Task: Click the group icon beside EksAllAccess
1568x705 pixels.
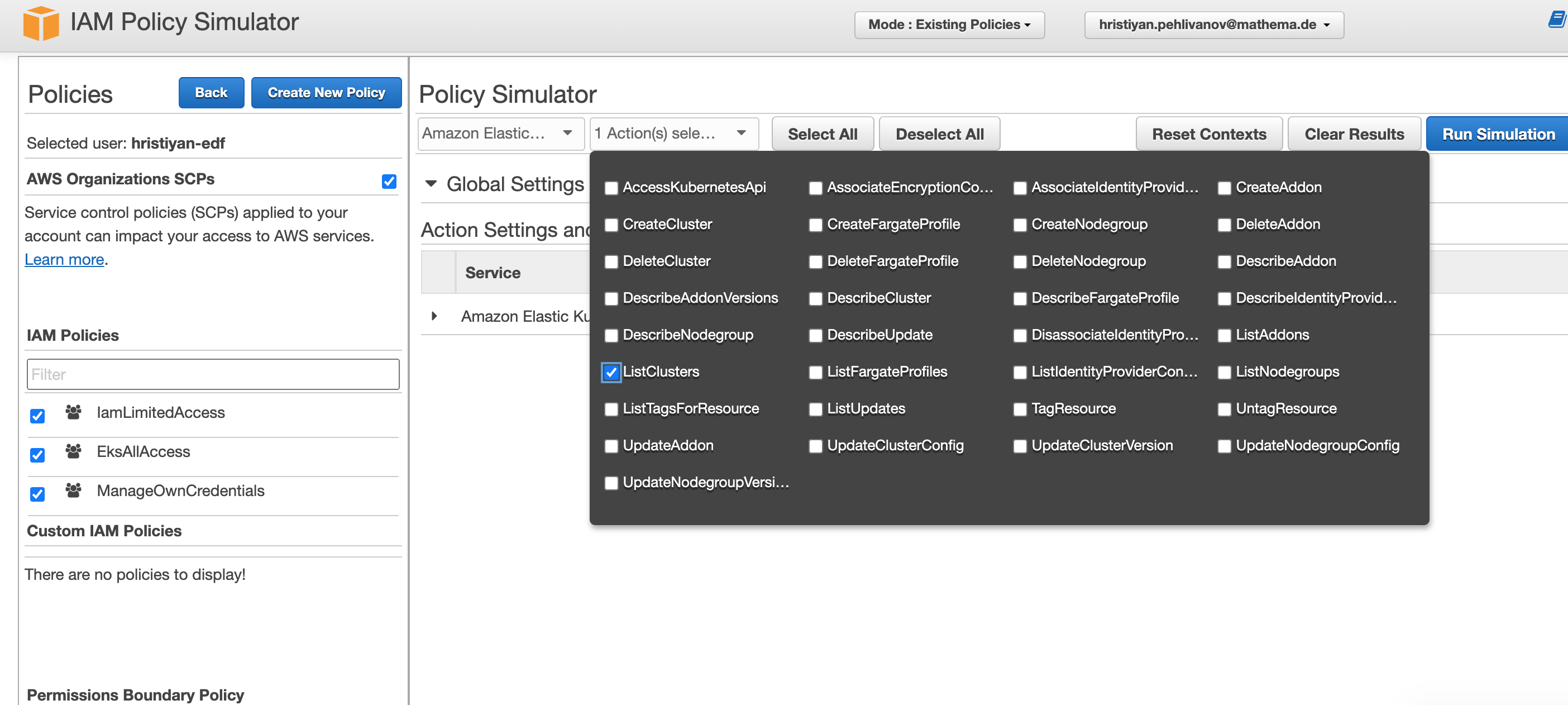Action: 73,452
